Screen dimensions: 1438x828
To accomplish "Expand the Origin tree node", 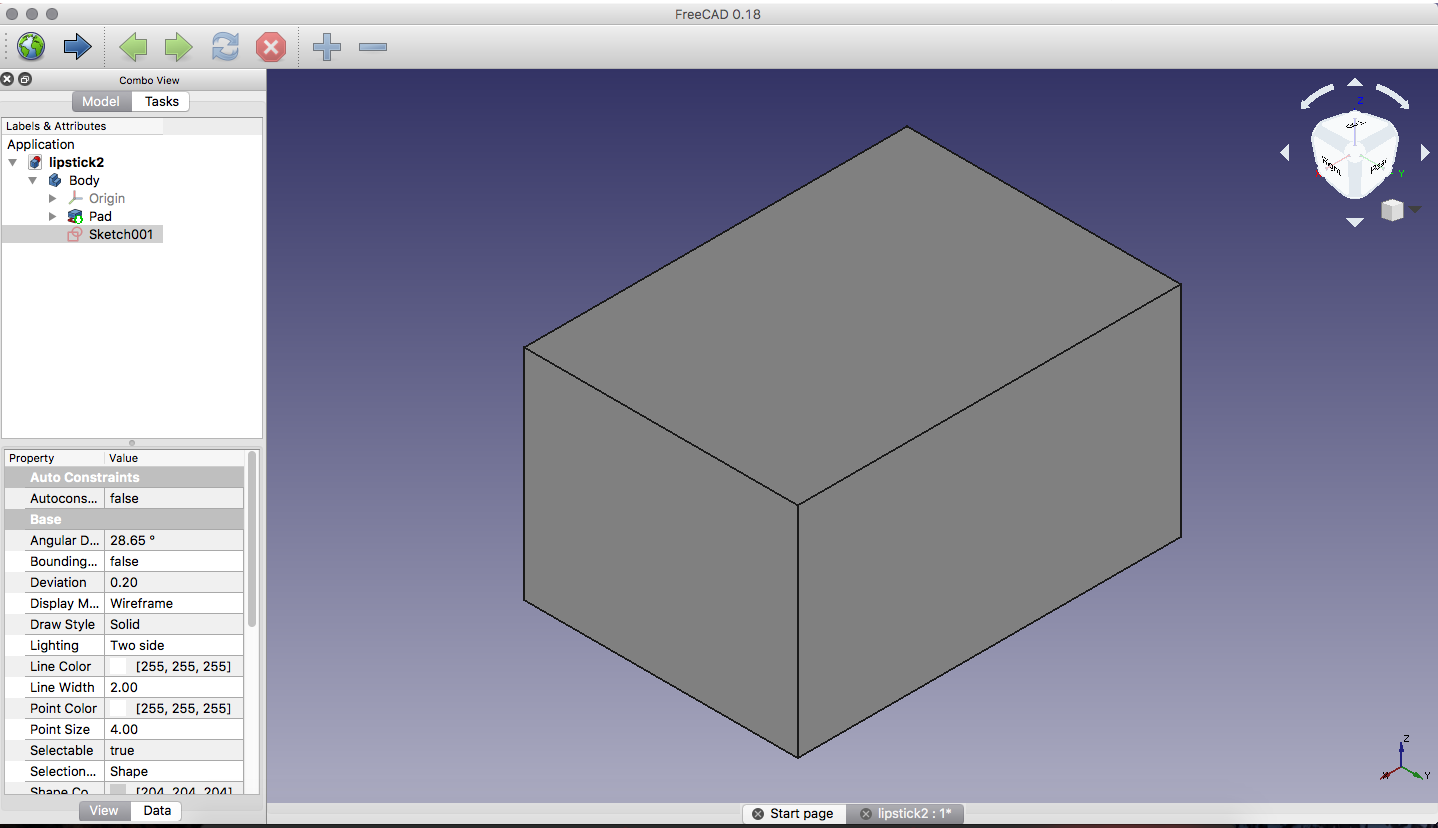I will coord(53,198).
